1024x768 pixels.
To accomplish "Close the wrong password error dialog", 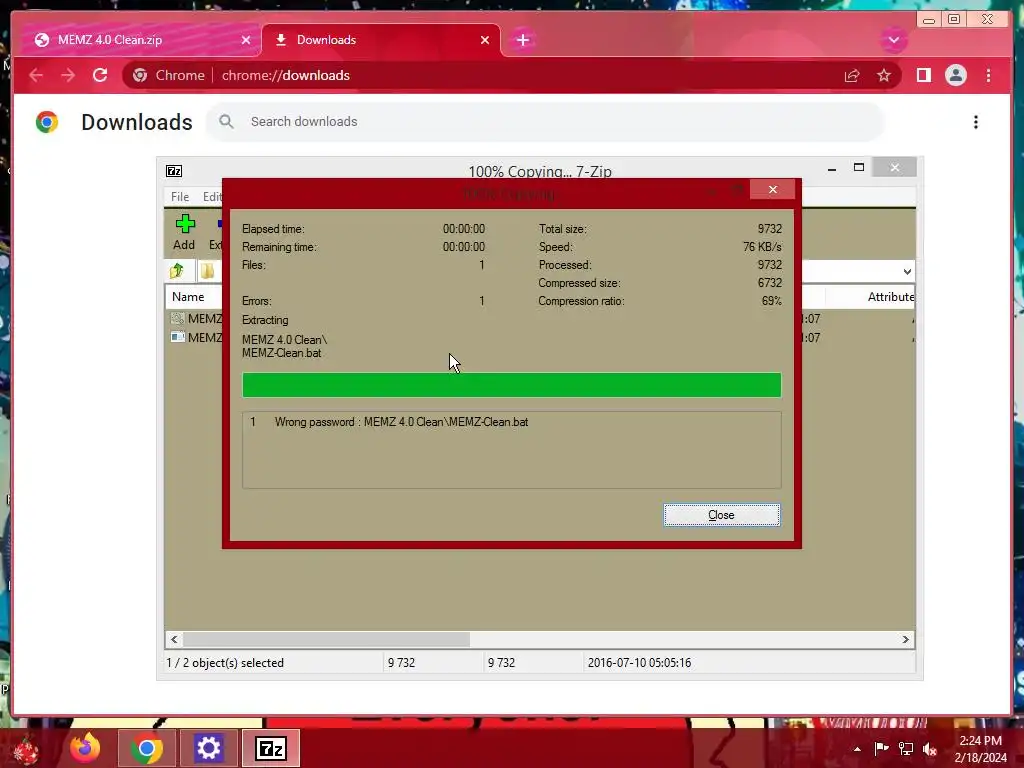I will click(722, 515).
